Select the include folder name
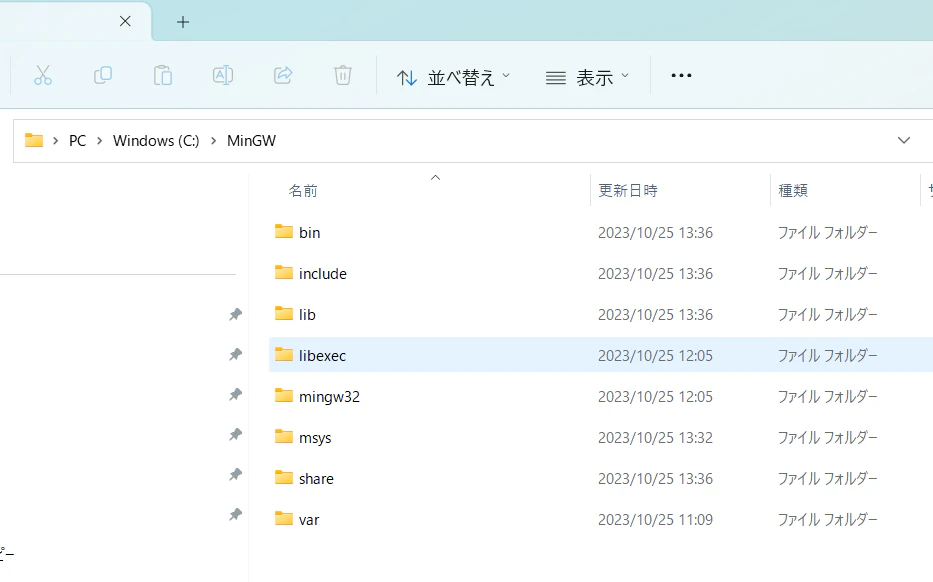933x582 pixels. click(x=323, y=274)
